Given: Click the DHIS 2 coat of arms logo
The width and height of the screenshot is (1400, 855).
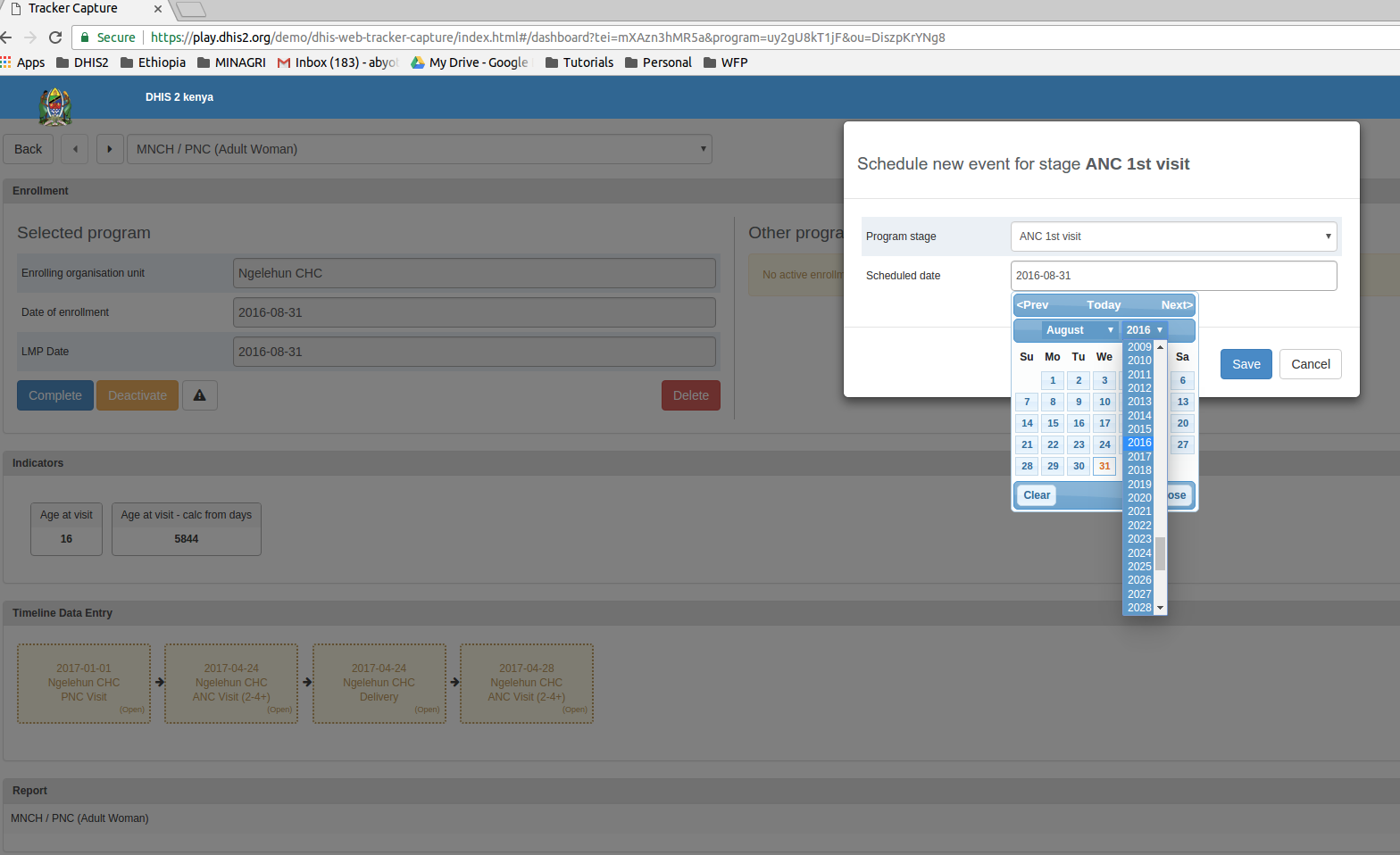Looking at the screenshot, I should [x=55, y=106].
